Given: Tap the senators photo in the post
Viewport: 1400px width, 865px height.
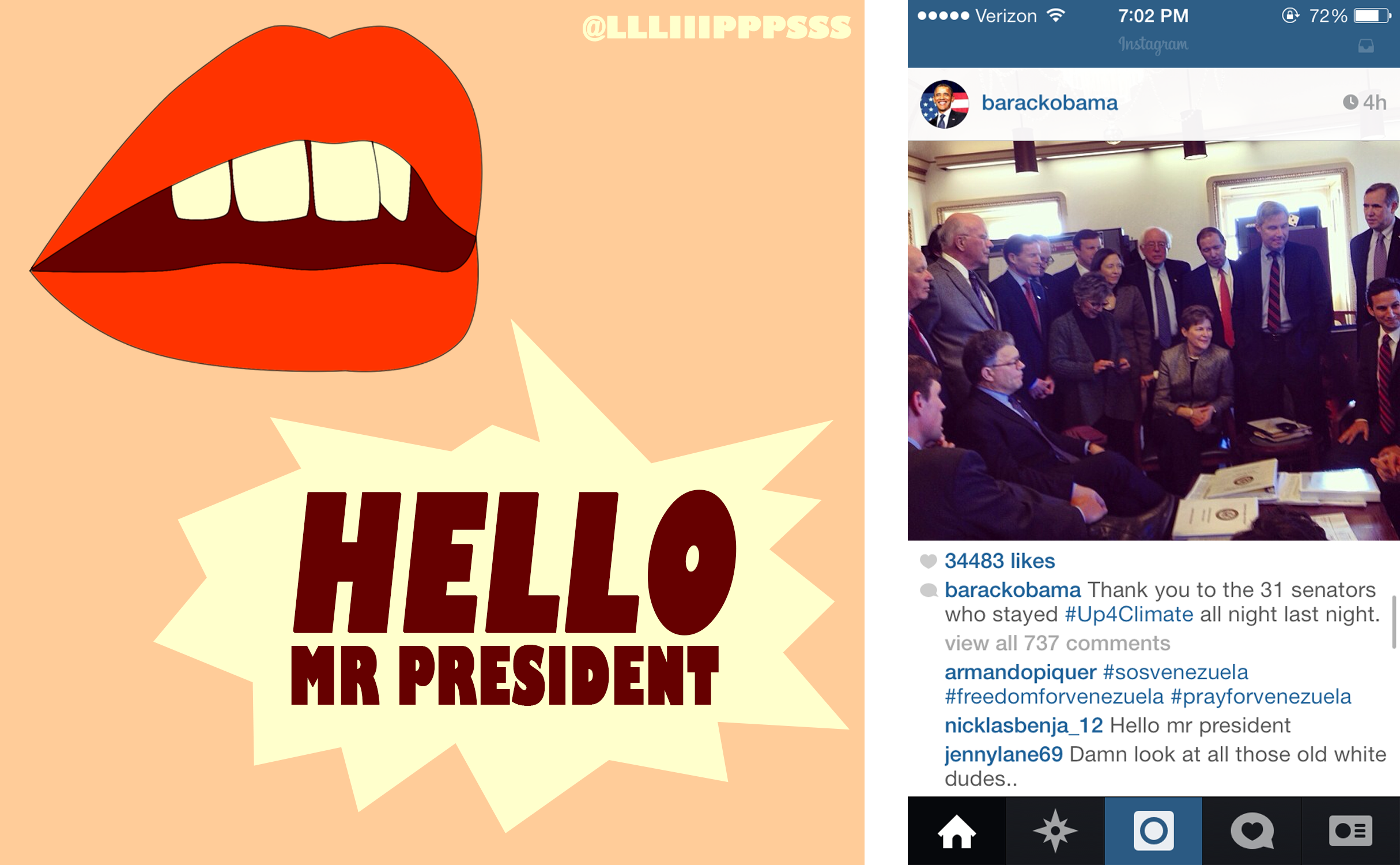Looking at the screenshot, I should [1153, 340].
